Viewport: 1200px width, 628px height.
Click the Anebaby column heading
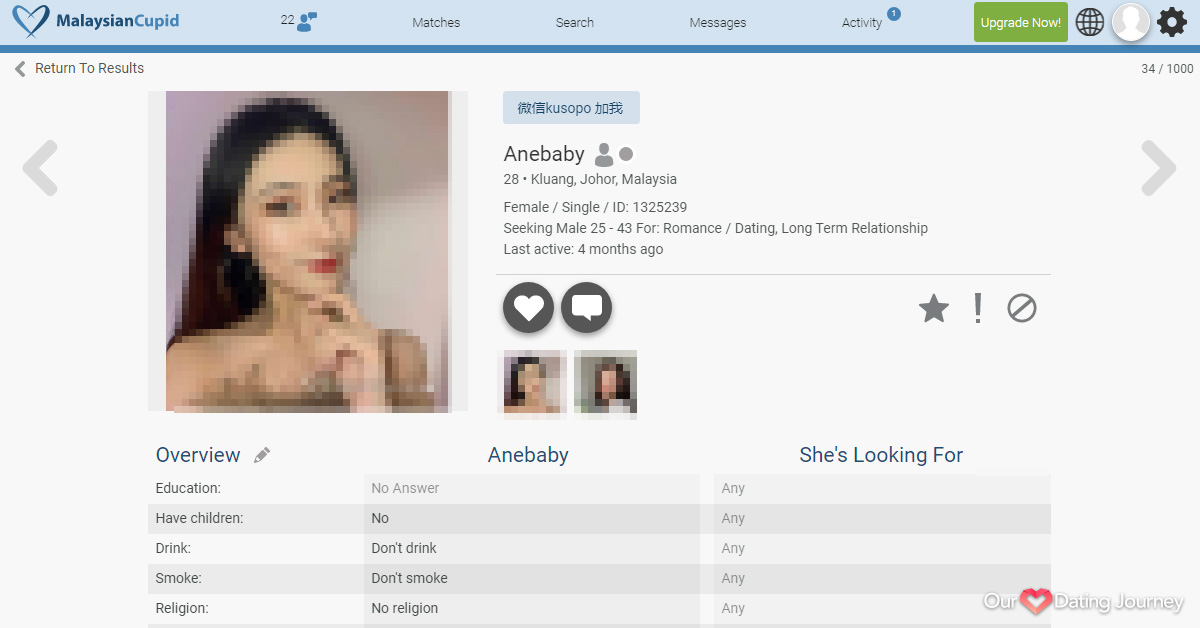click(x=528, y=455)
